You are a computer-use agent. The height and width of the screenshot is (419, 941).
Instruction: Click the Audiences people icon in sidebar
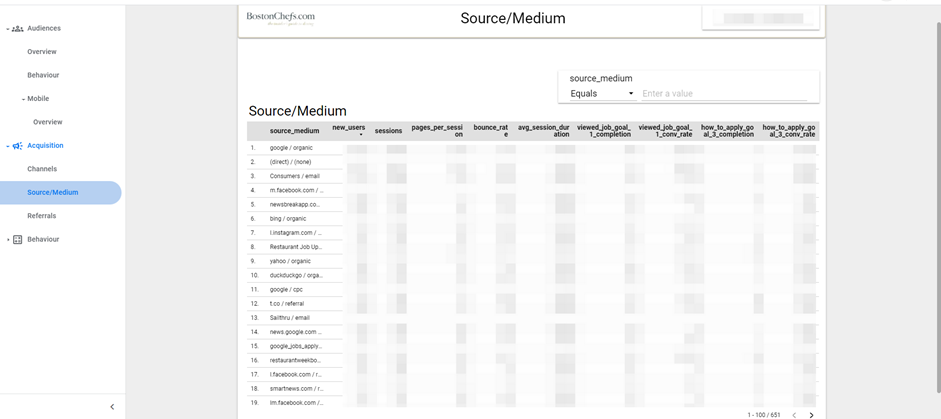[18, 28]
